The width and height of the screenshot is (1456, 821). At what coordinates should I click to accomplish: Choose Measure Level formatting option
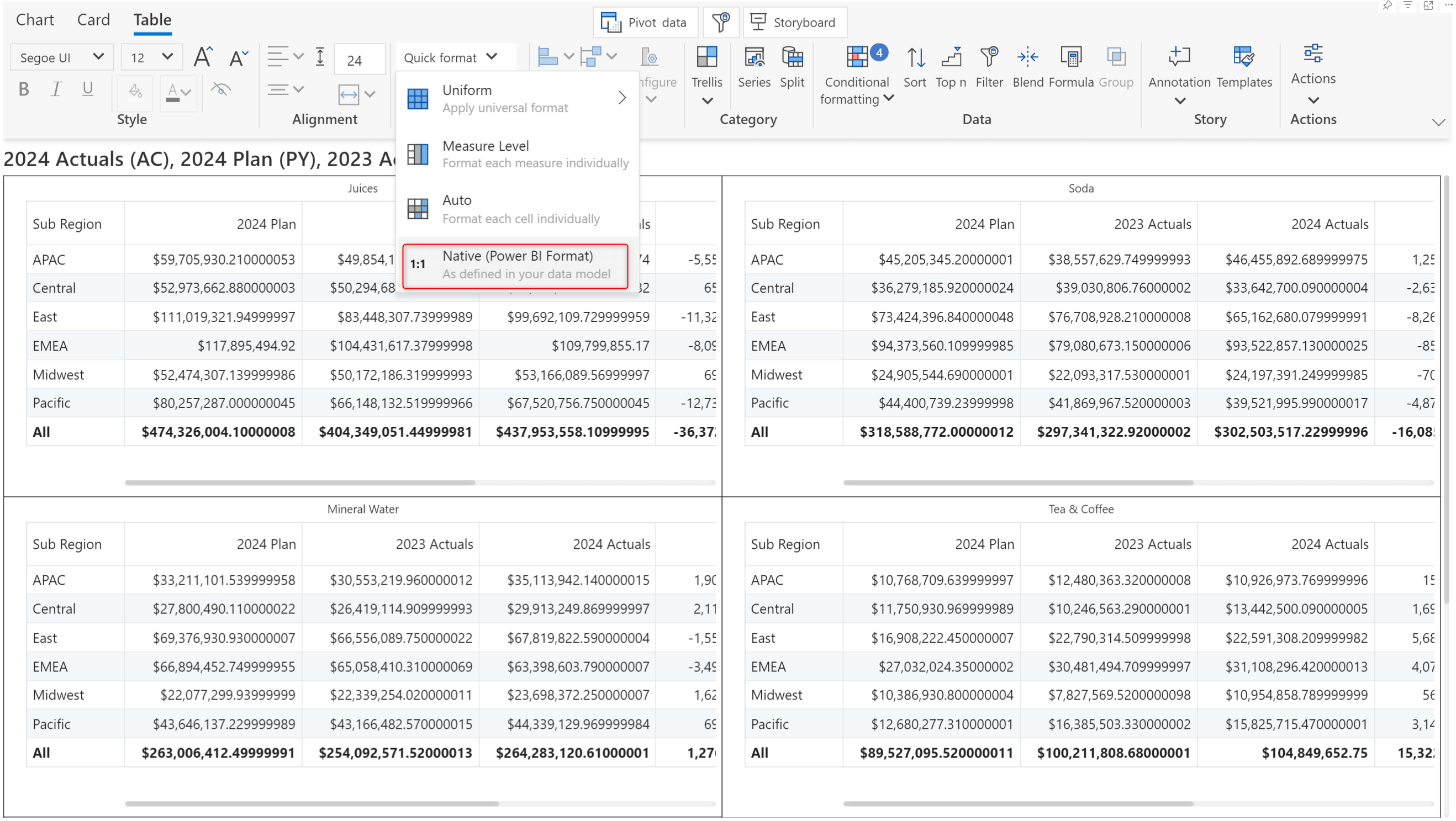pyautogui.click(x=517, y=153)
